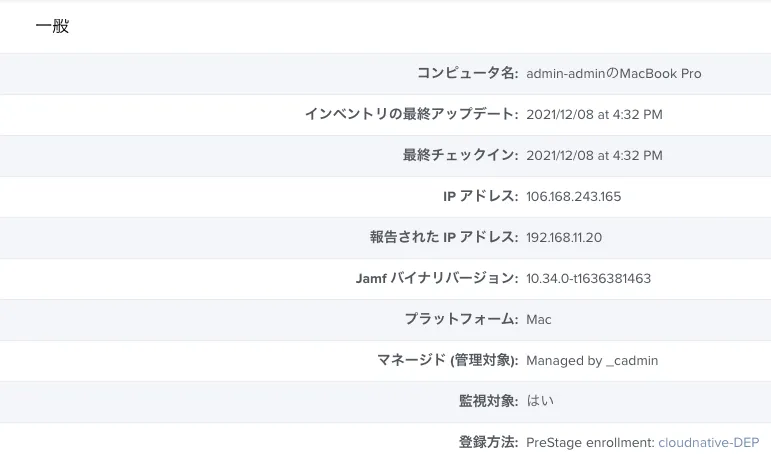Click the last check-in date value
Viewport: 771px width, 460px height.
pyautogui.click(x=594, y=156)
